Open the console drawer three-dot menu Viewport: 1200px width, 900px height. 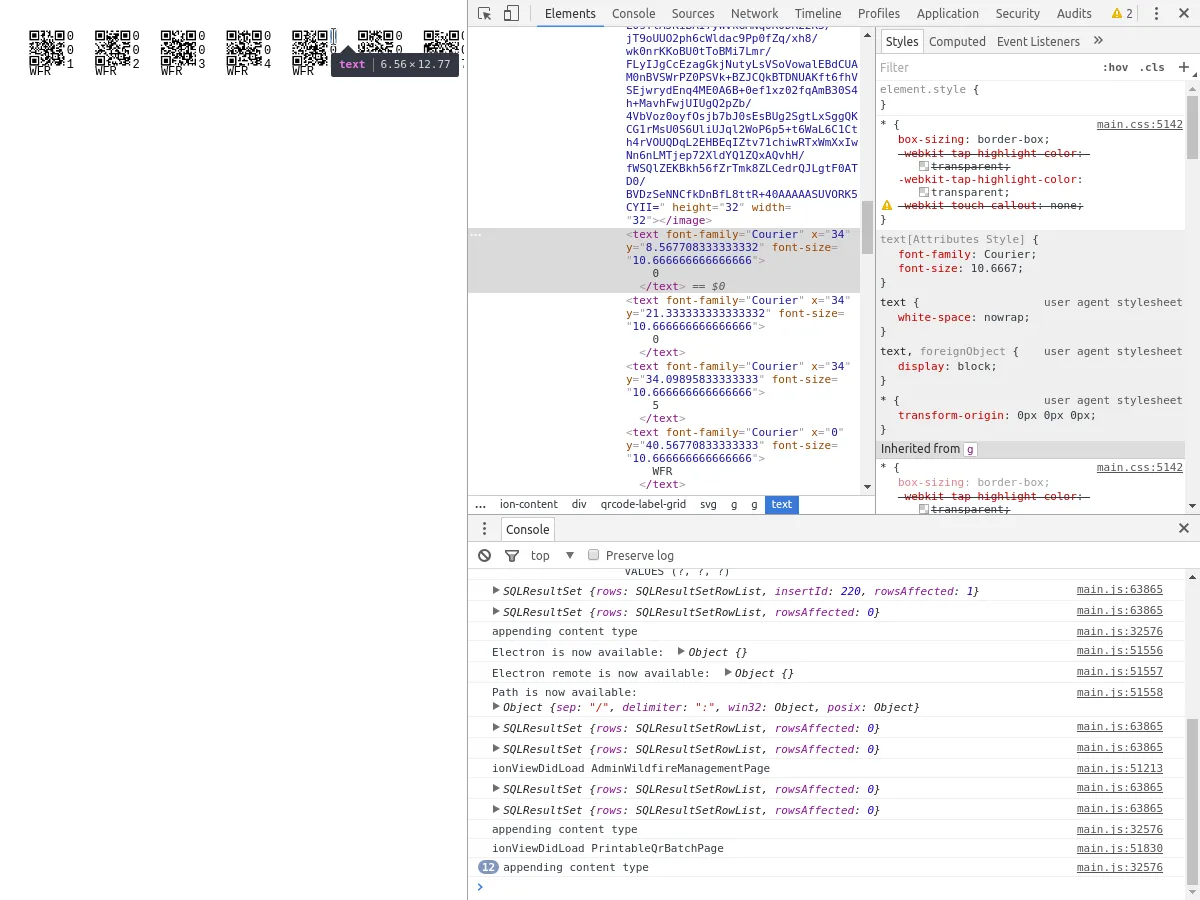pyautogui.click(x=484, y=529)
